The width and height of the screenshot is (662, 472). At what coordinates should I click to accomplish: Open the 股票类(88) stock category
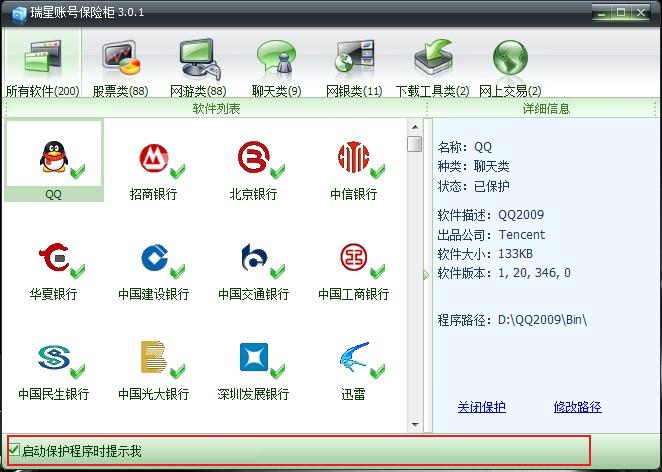[121, 69]
